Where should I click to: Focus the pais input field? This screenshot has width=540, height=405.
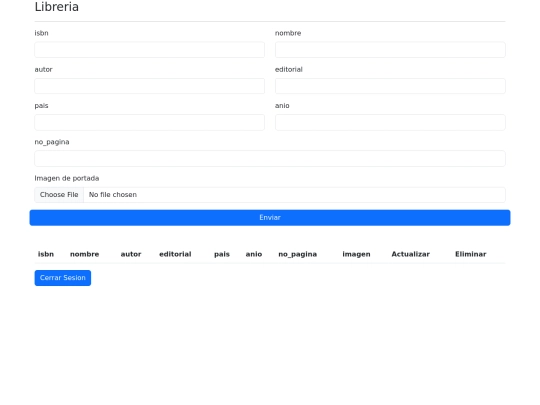[x=149, y=122]
